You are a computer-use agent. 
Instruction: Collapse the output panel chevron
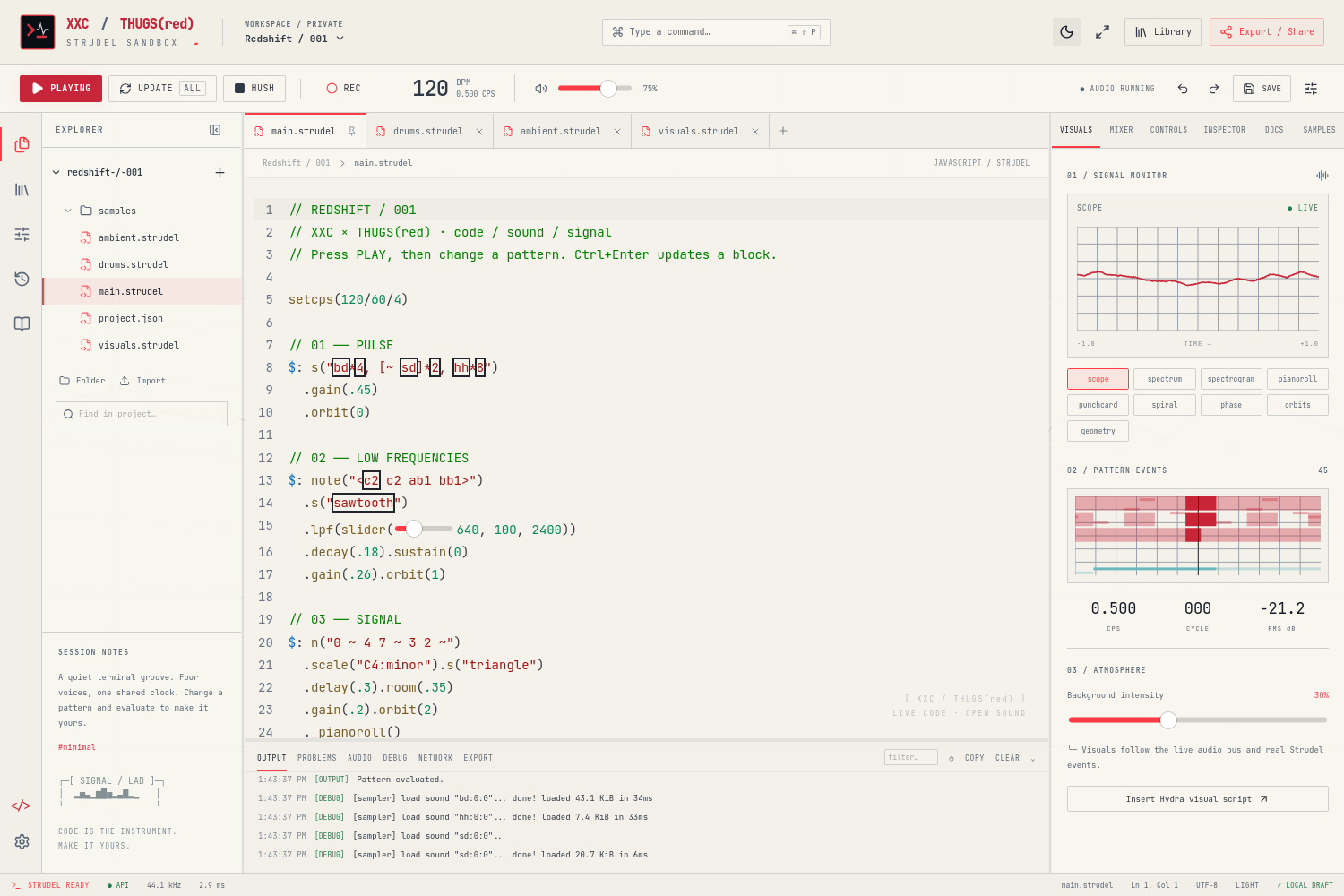1033,758
